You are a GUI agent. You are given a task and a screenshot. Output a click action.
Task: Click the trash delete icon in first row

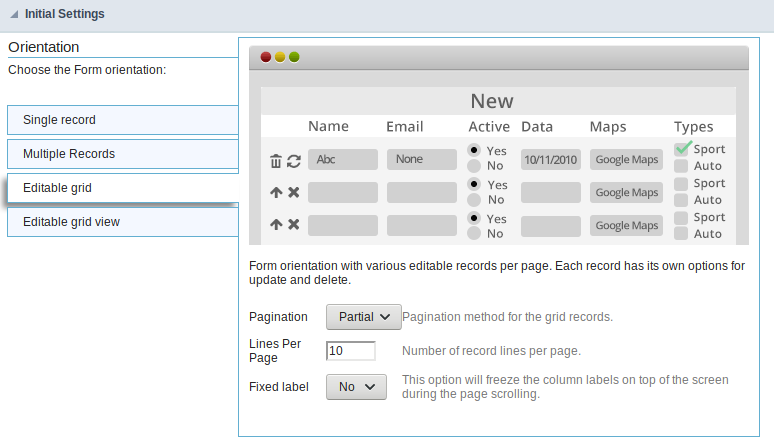coord(276,160)
